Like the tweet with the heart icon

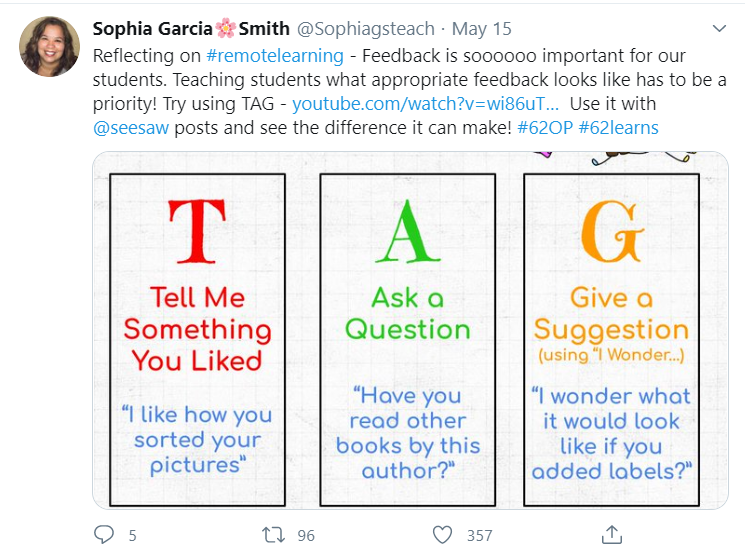coord(442,535)
